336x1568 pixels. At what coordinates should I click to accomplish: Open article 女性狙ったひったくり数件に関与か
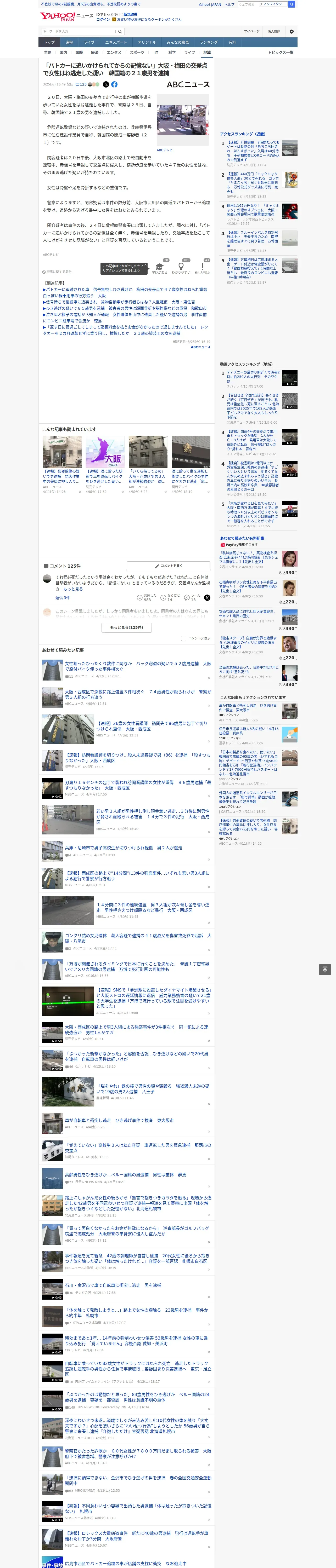tap(138, 666)
